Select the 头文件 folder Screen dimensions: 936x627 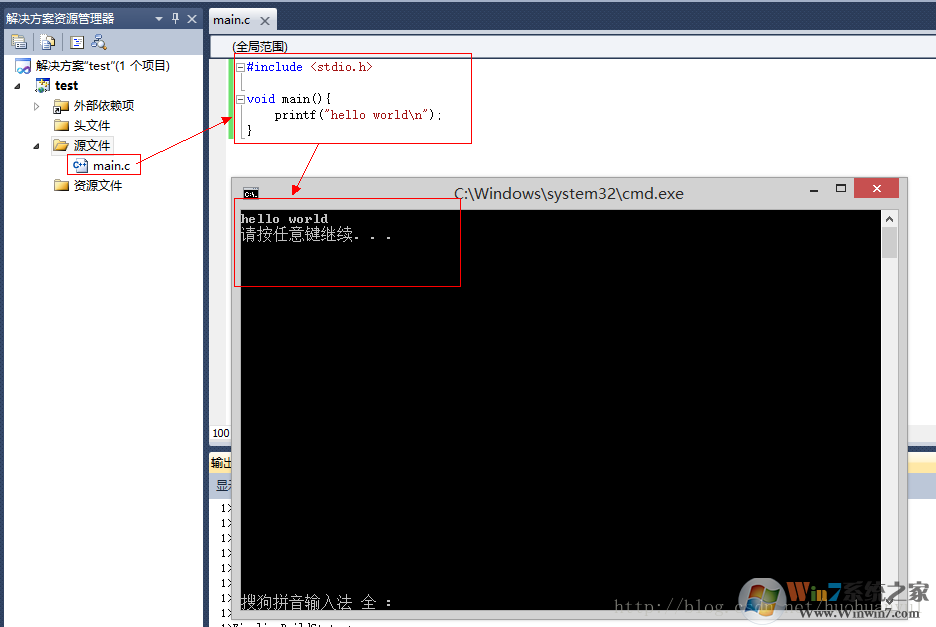pyautogui.click(x=91, y=125)
